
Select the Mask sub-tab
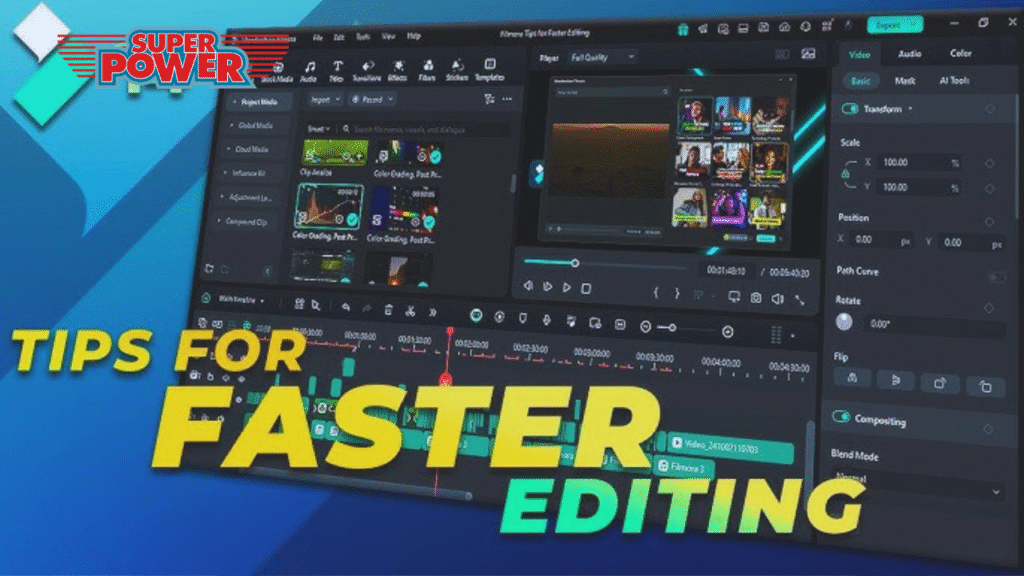(904, 81)
